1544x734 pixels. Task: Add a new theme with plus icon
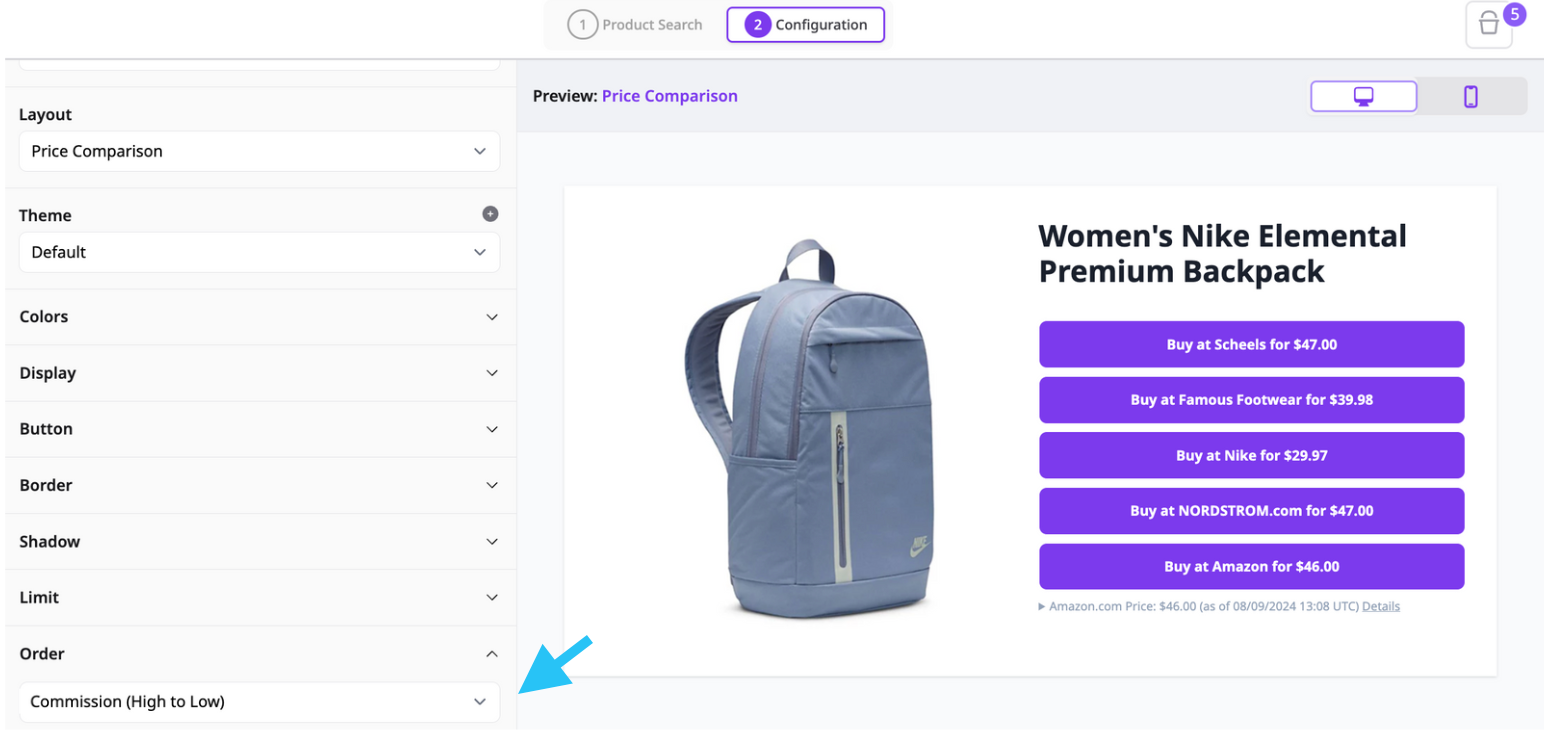(x=490, y=214)
